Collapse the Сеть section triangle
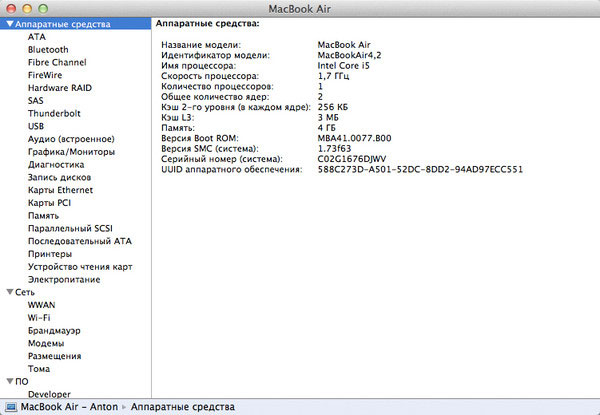 (x=10, y=292)
